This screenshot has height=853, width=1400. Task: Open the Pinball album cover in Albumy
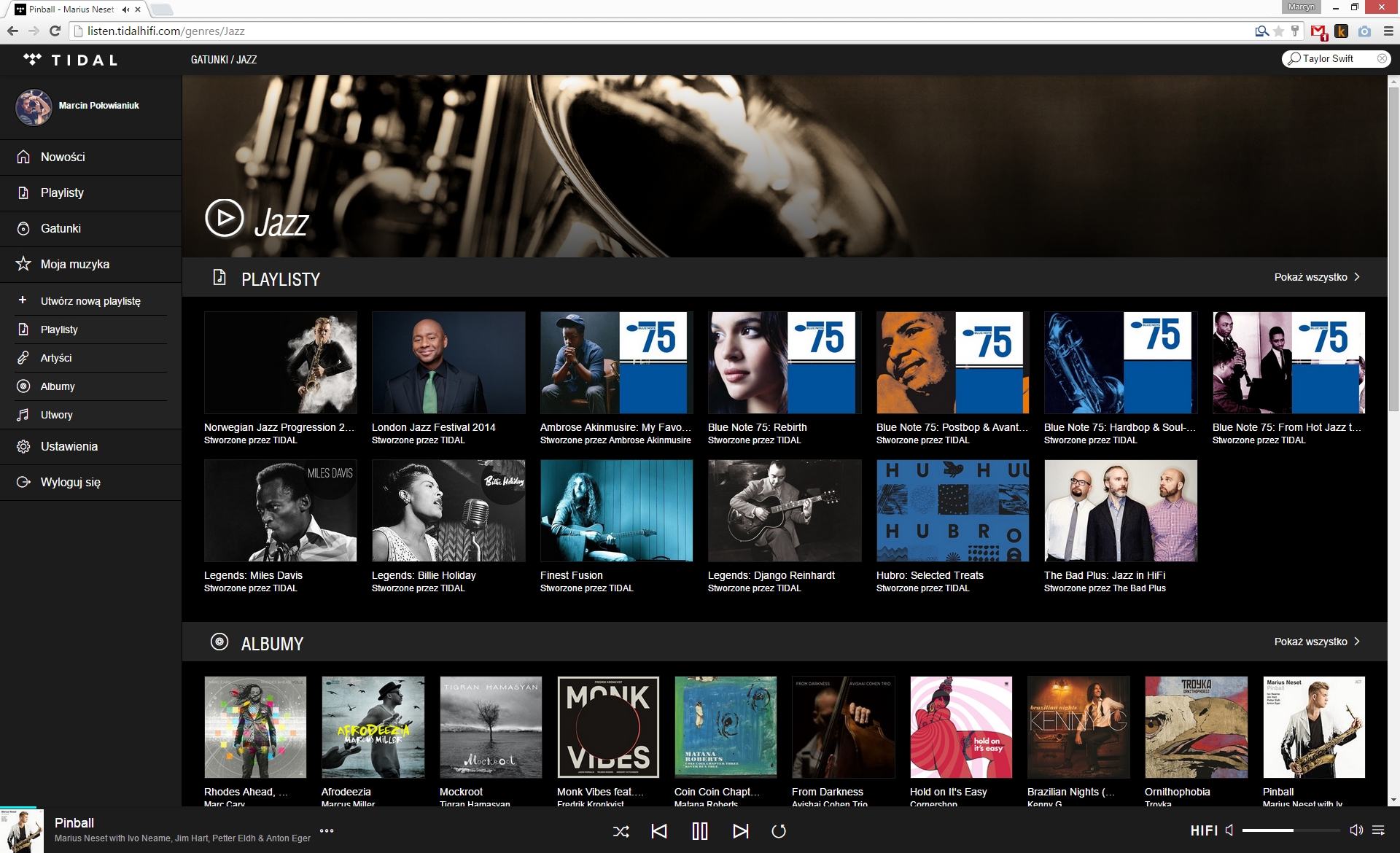coord(1314,728)
